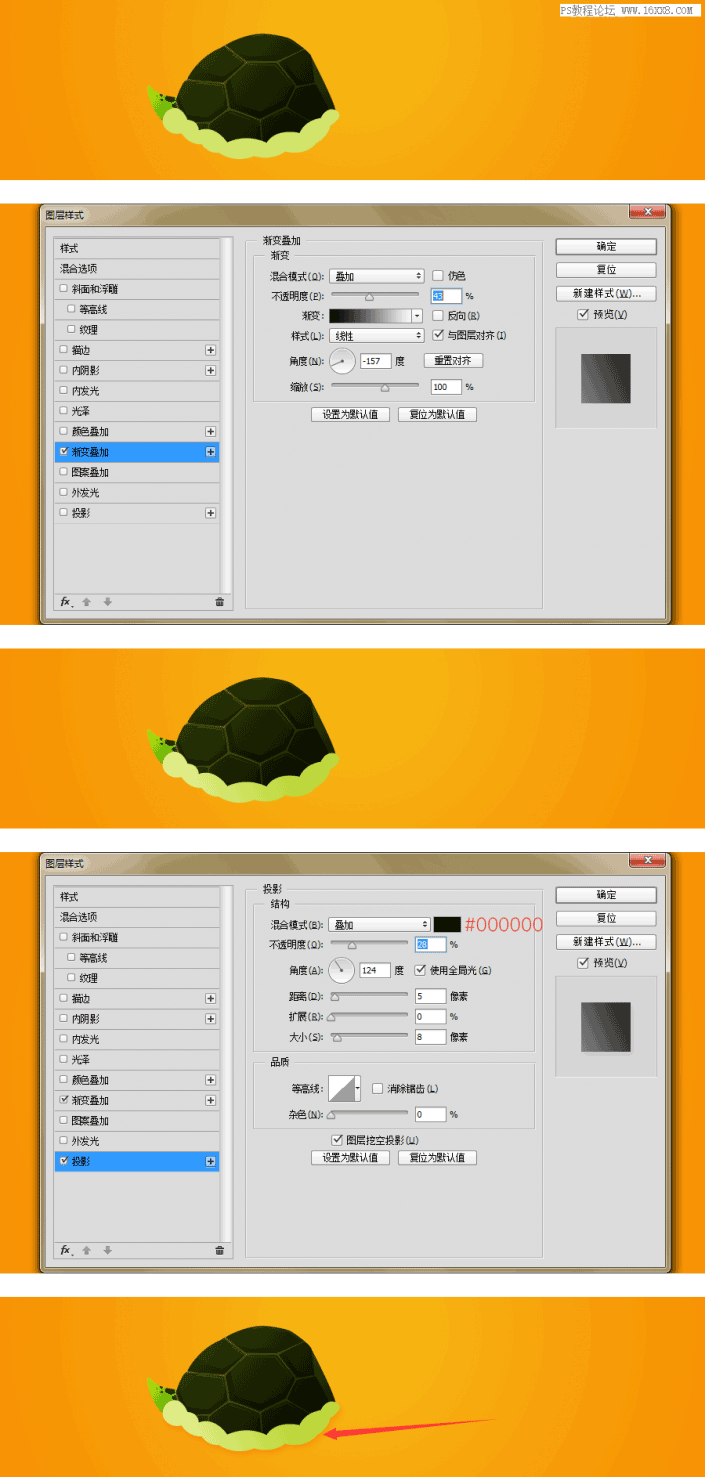Click the move effect down arrow in the 渐变叠加 dialog
The image size is (705, 1477).
[x=107, y=602]
